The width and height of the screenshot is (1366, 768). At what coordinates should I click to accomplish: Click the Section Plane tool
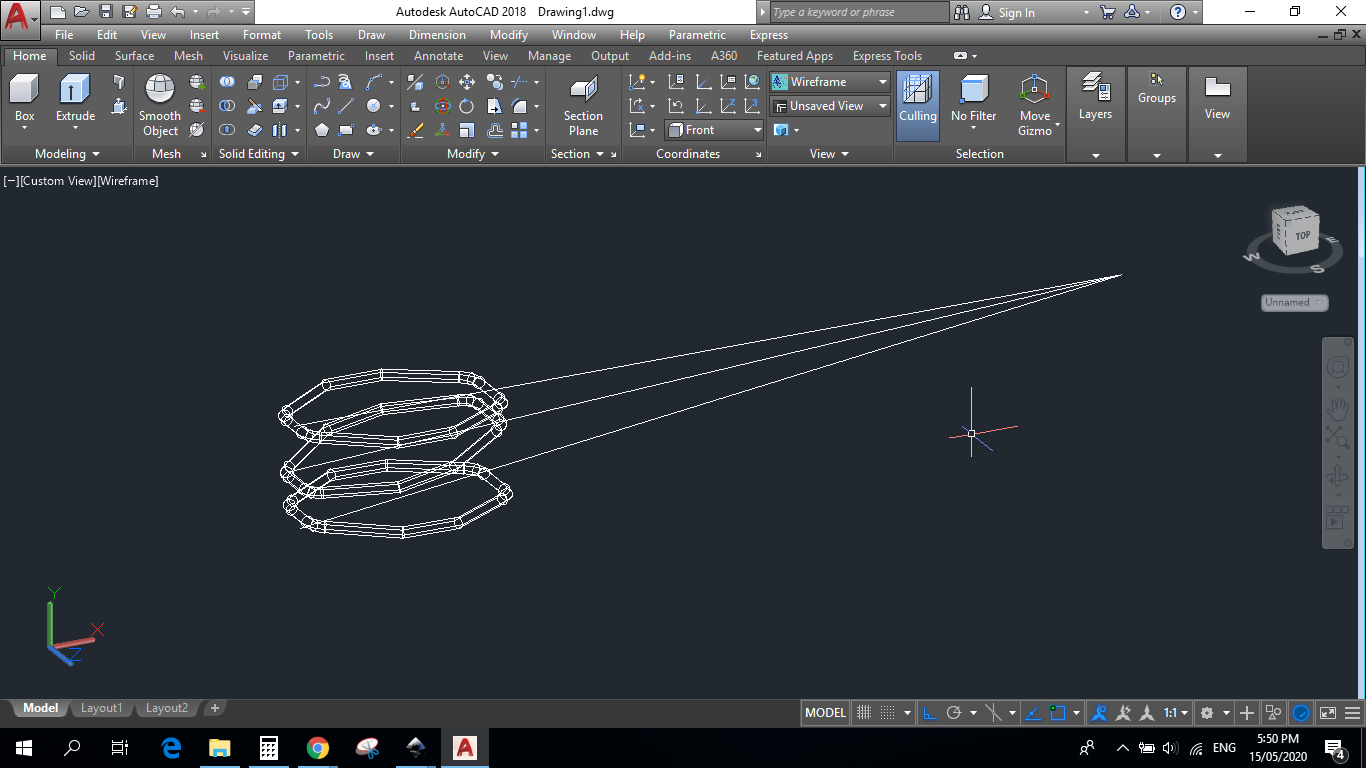(583, 106)
